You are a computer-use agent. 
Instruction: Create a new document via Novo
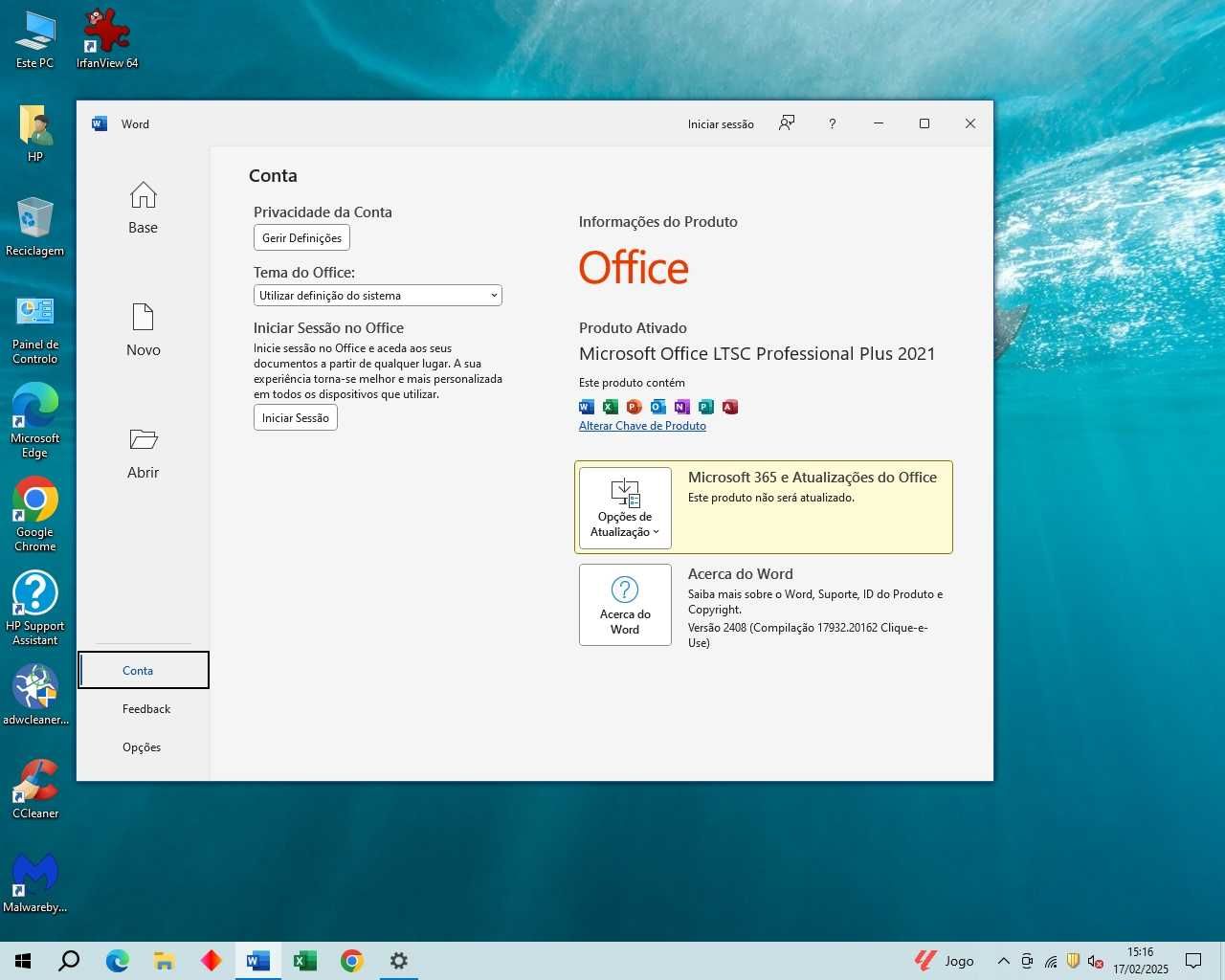click(x=143, y=331)
